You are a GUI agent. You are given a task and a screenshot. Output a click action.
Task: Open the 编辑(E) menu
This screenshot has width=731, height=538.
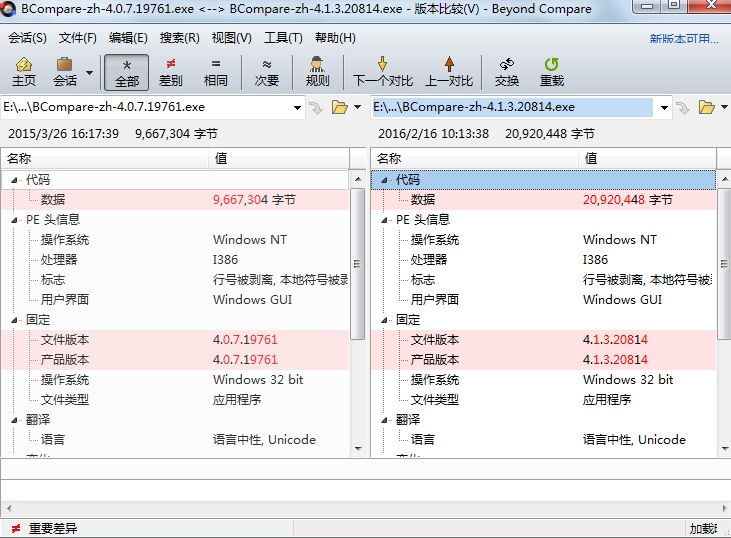coord(128,38)
